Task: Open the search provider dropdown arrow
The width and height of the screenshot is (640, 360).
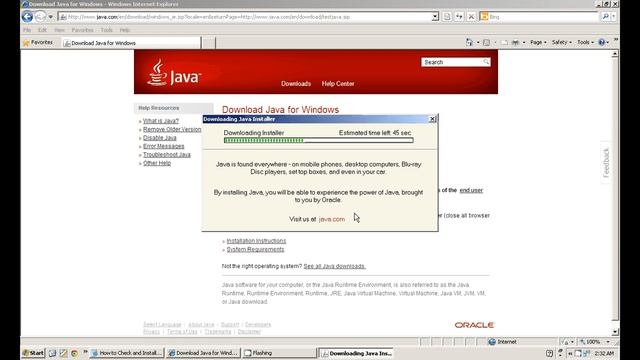Action: 613,17
